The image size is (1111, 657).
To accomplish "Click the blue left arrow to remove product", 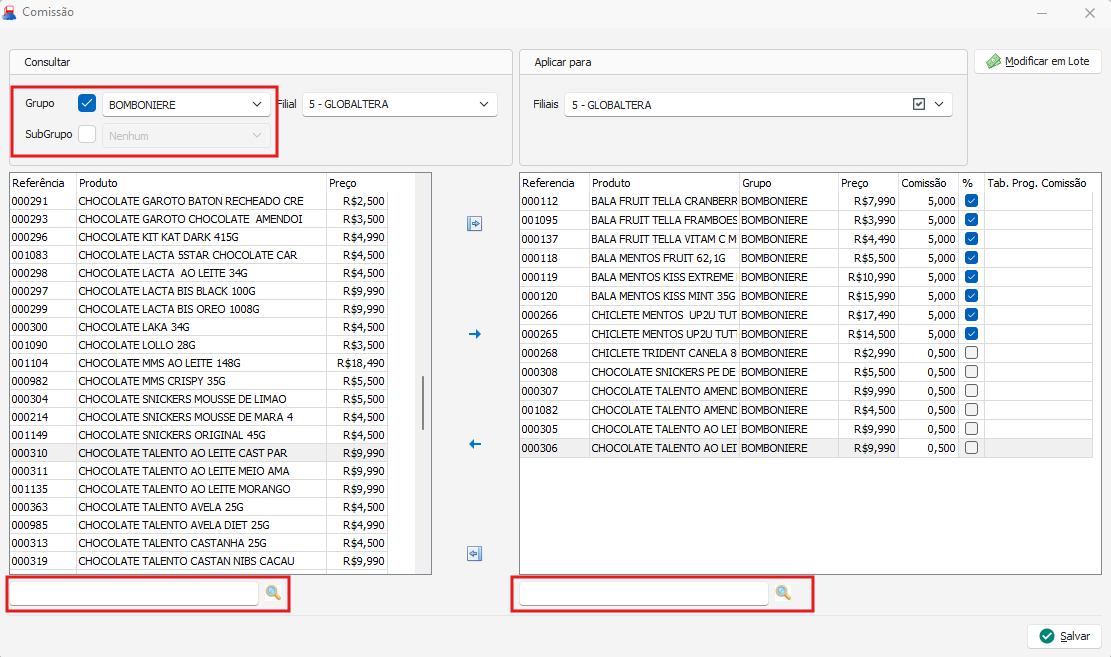I will pos(475,444).
